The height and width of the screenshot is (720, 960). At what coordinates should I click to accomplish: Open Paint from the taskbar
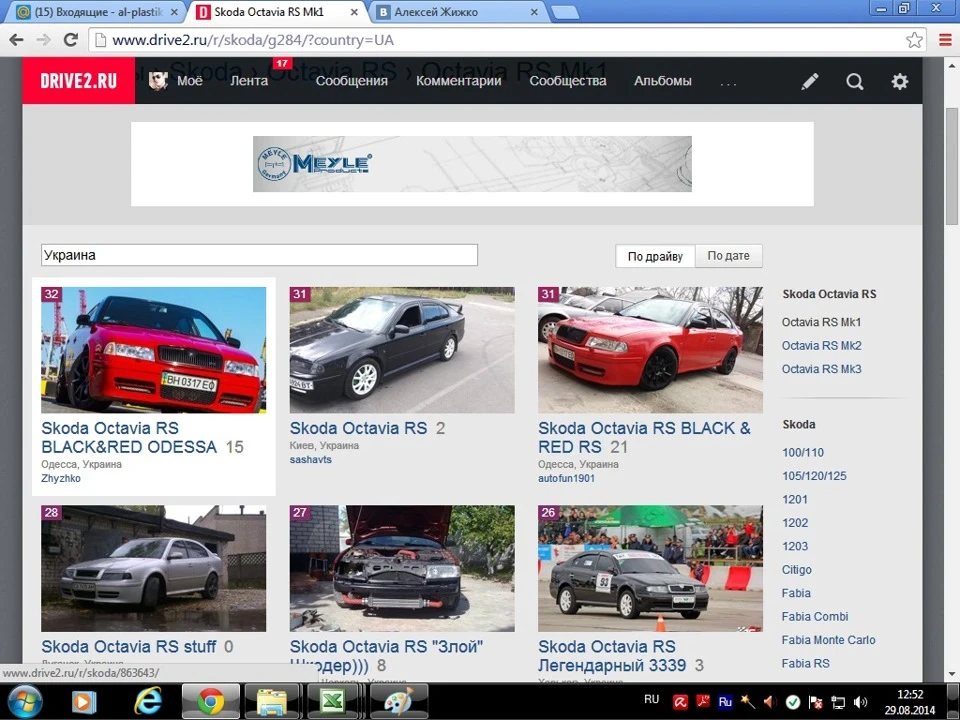coord(399,702)
